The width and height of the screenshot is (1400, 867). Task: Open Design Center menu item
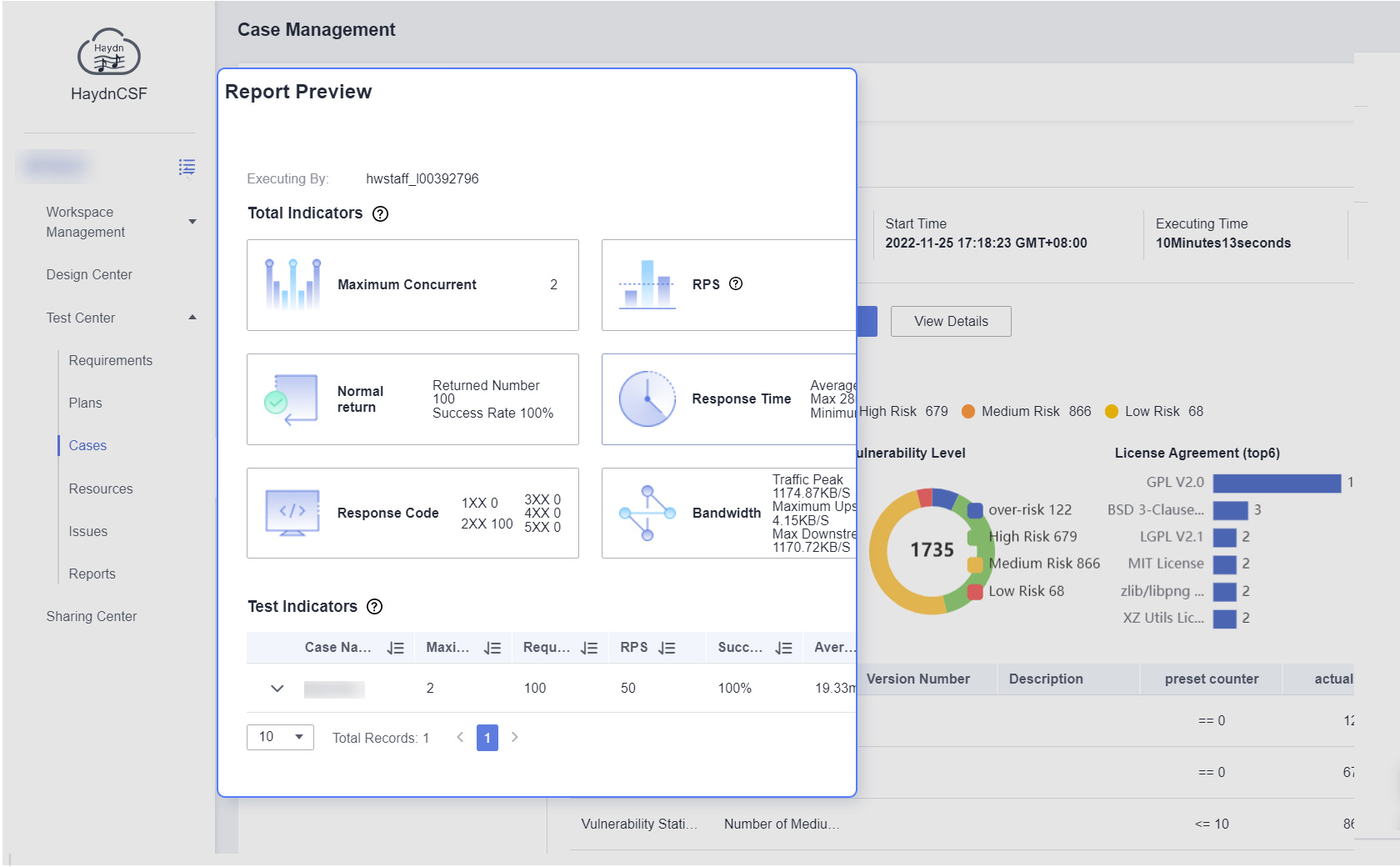tap(89, 275)
